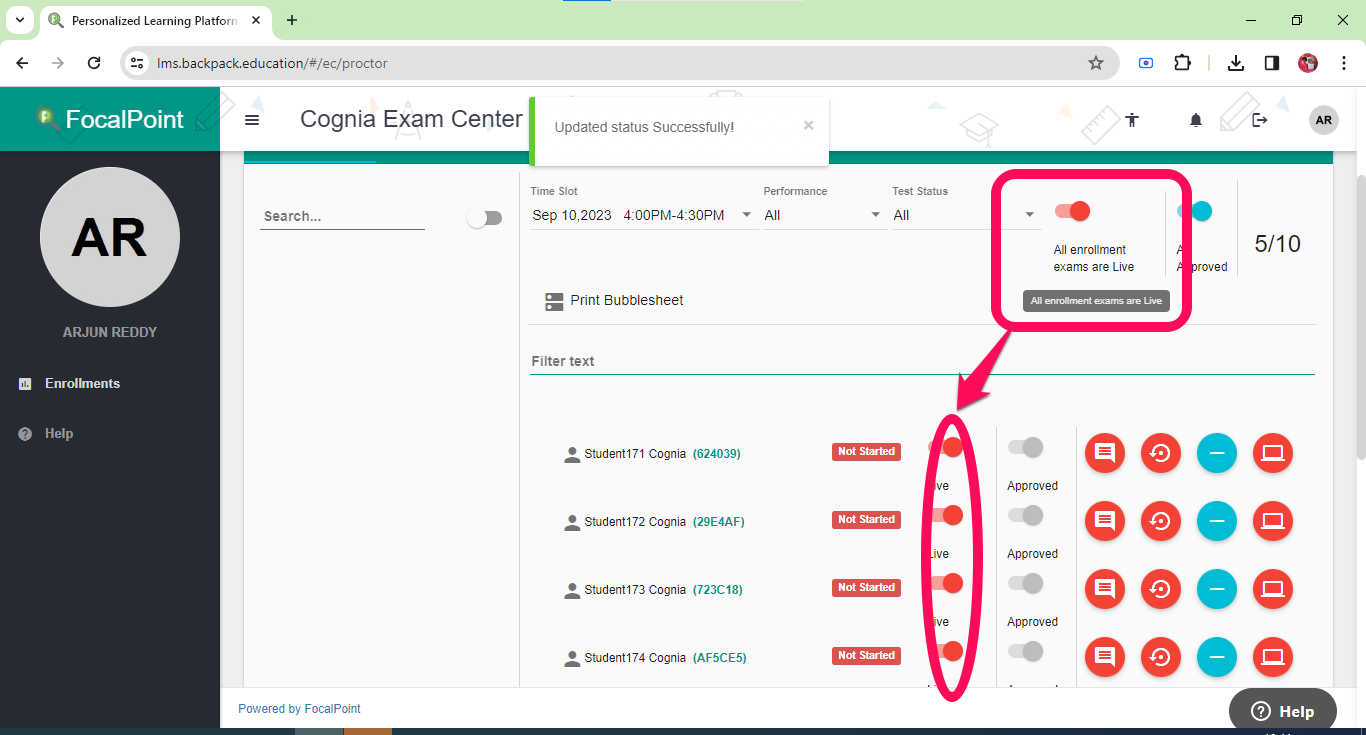Screen dimensions: 1366x735
Task: Open notifications bell
Action: 1196,120
